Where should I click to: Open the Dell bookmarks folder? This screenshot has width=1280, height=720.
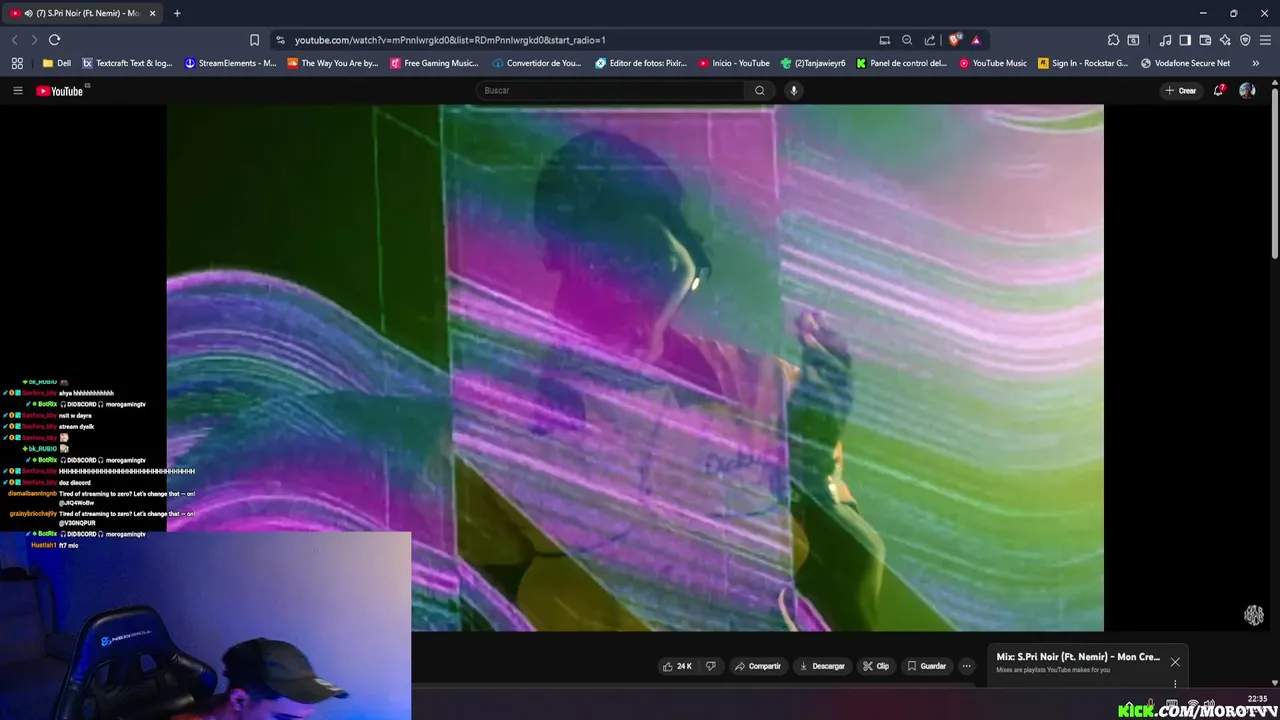tap(57, 63)
